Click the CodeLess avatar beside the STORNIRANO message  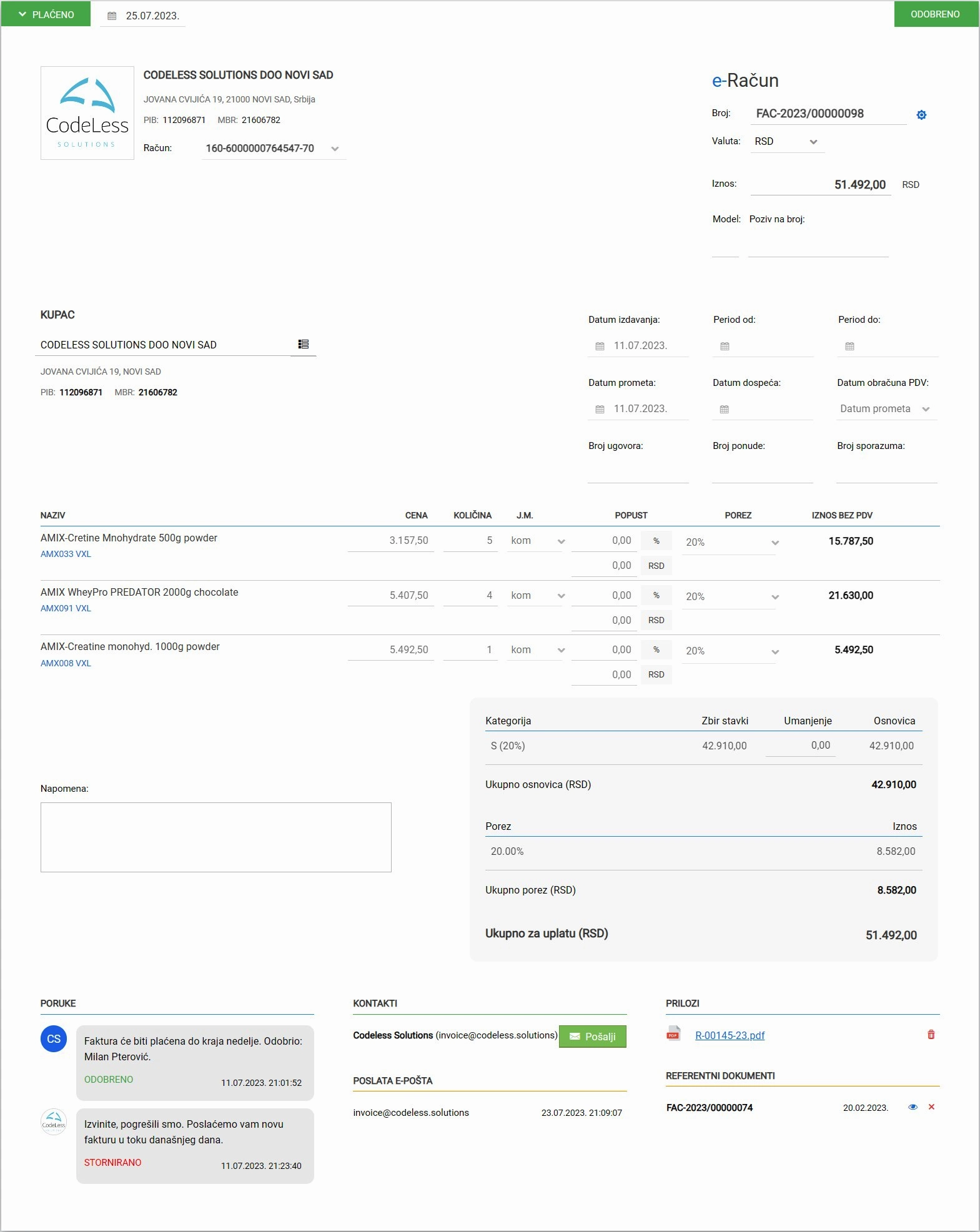[54, 1122]
